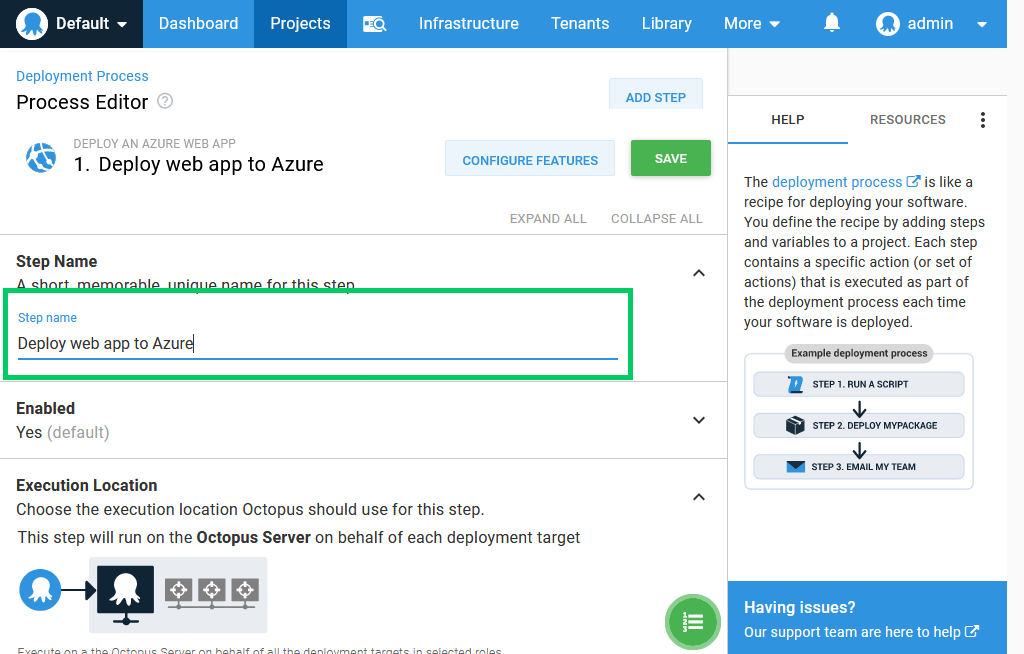This screenshot has width=1024, height=654.
Task: Open the Default space switcher
Action: (x=71, y=24)
